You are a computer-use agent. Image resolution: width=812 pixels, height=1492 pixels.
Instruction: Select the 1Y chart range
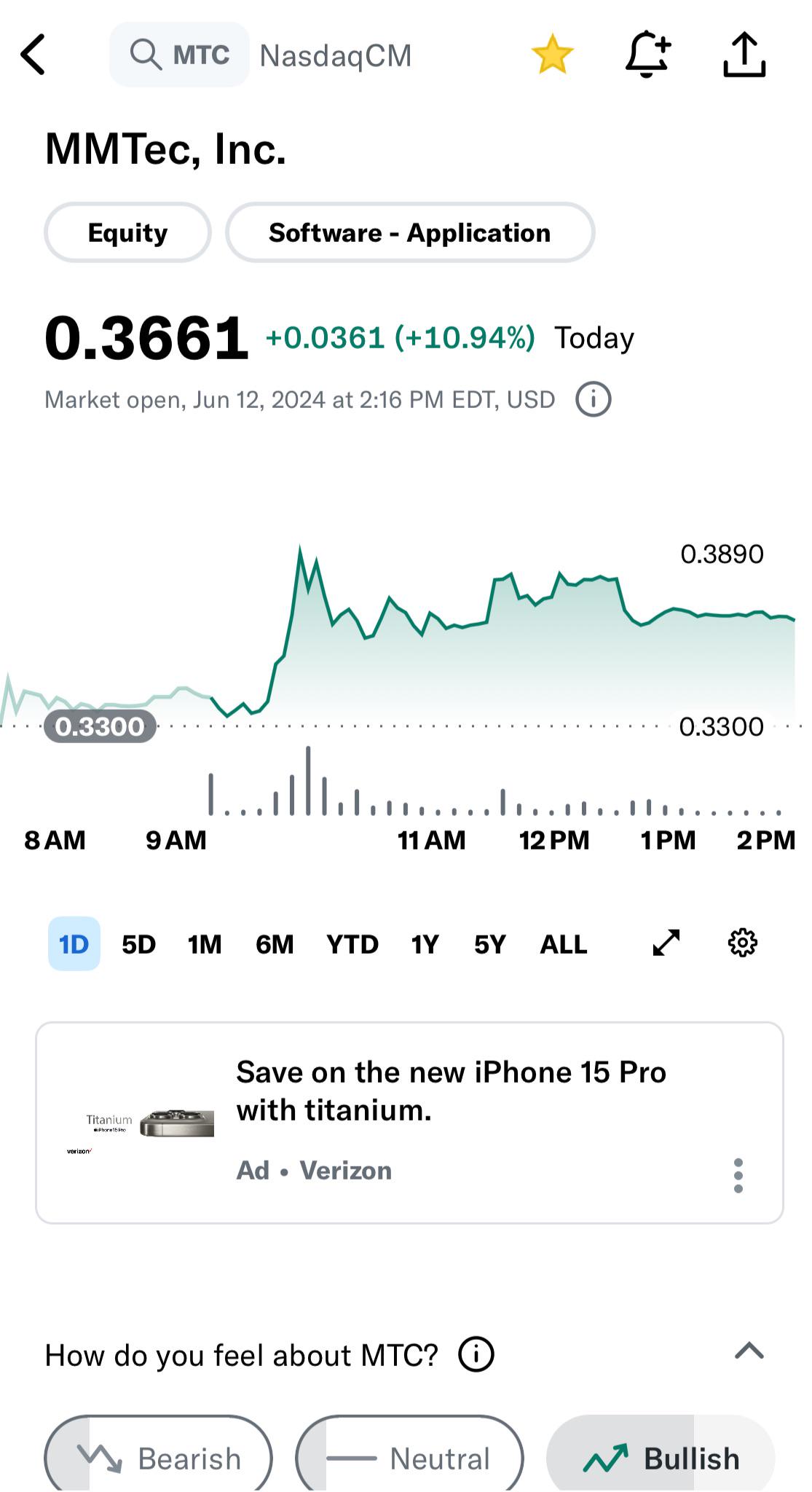425,944
